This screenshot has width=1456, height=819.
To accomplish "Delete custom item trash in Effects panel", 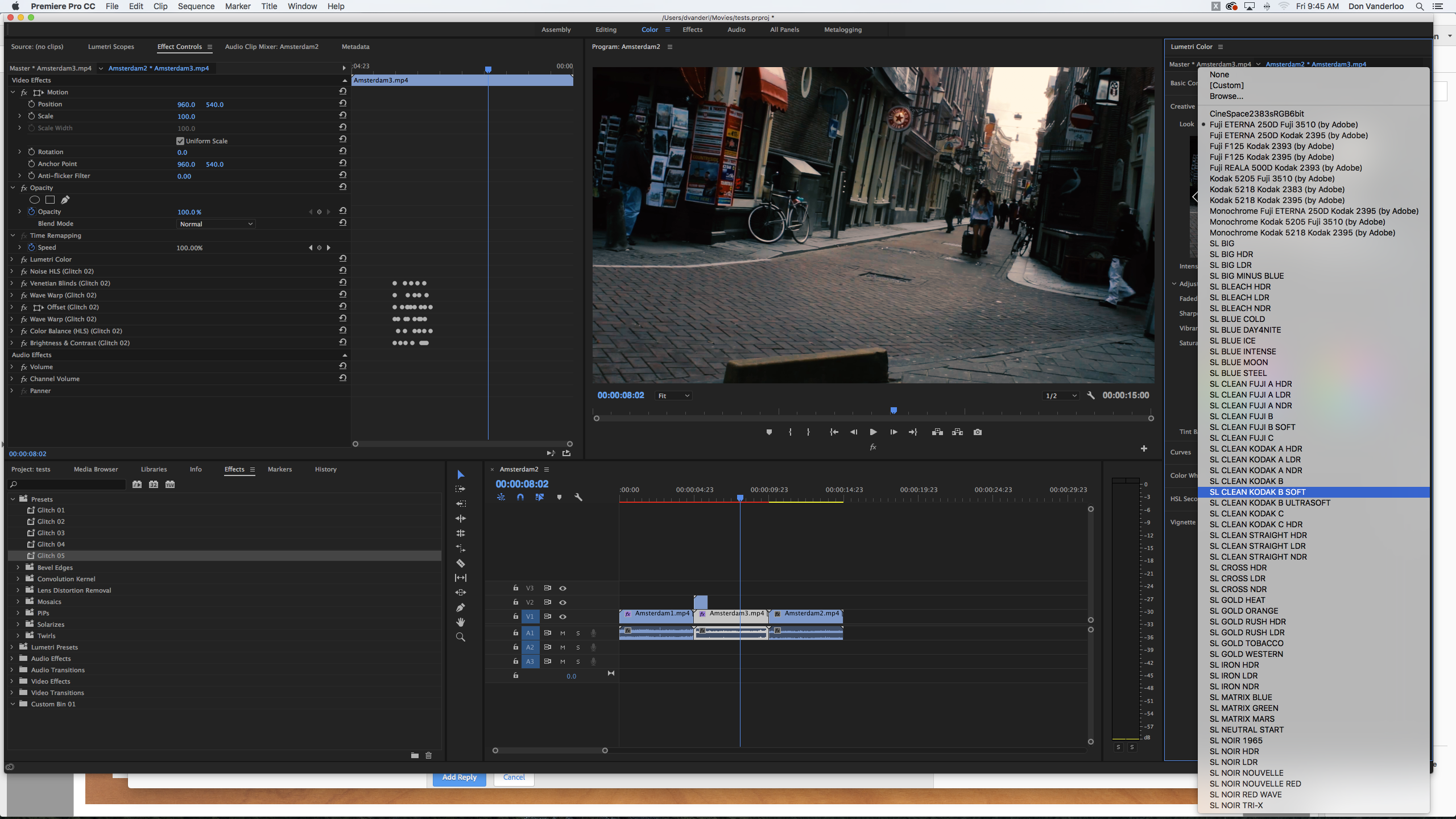I will (x=429, y=755).
